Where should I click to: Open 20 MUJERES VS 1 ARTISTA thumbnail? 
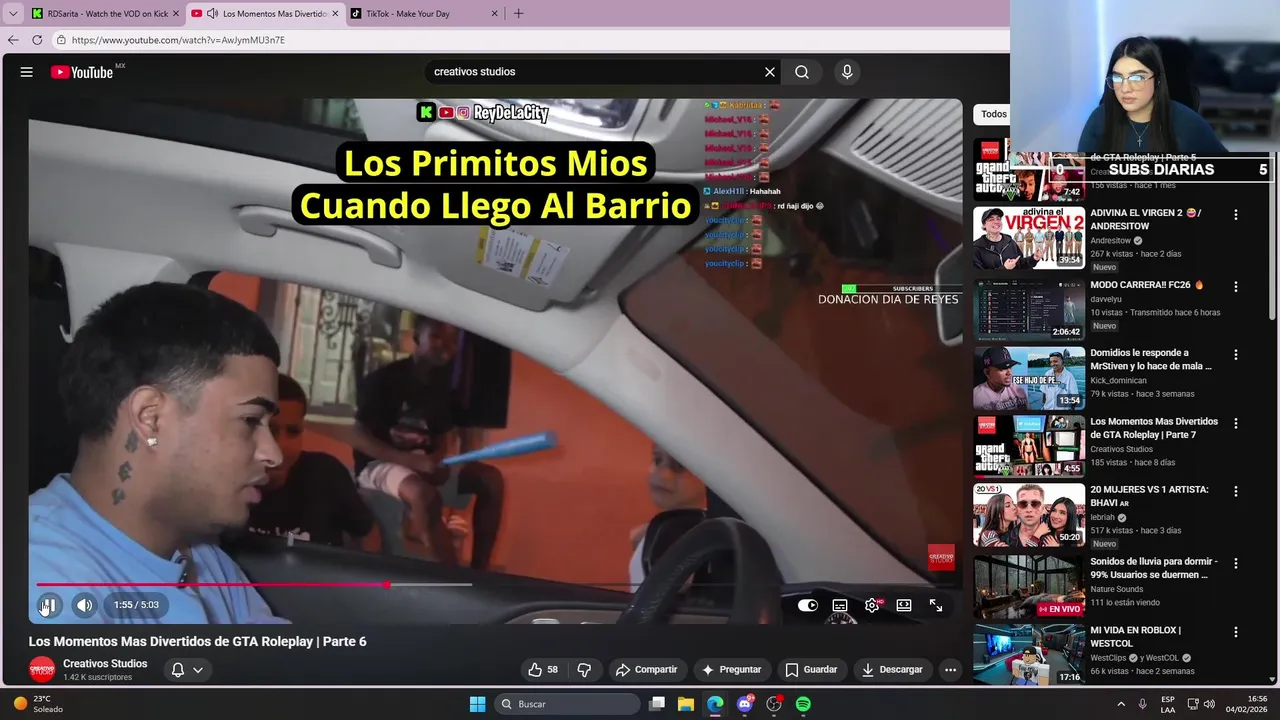(1029, 515)
